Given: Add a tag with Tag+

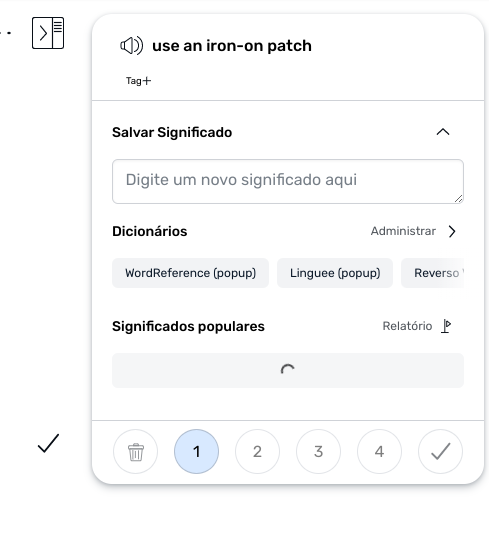Looking at the screenshot, I should pos(138,81).
